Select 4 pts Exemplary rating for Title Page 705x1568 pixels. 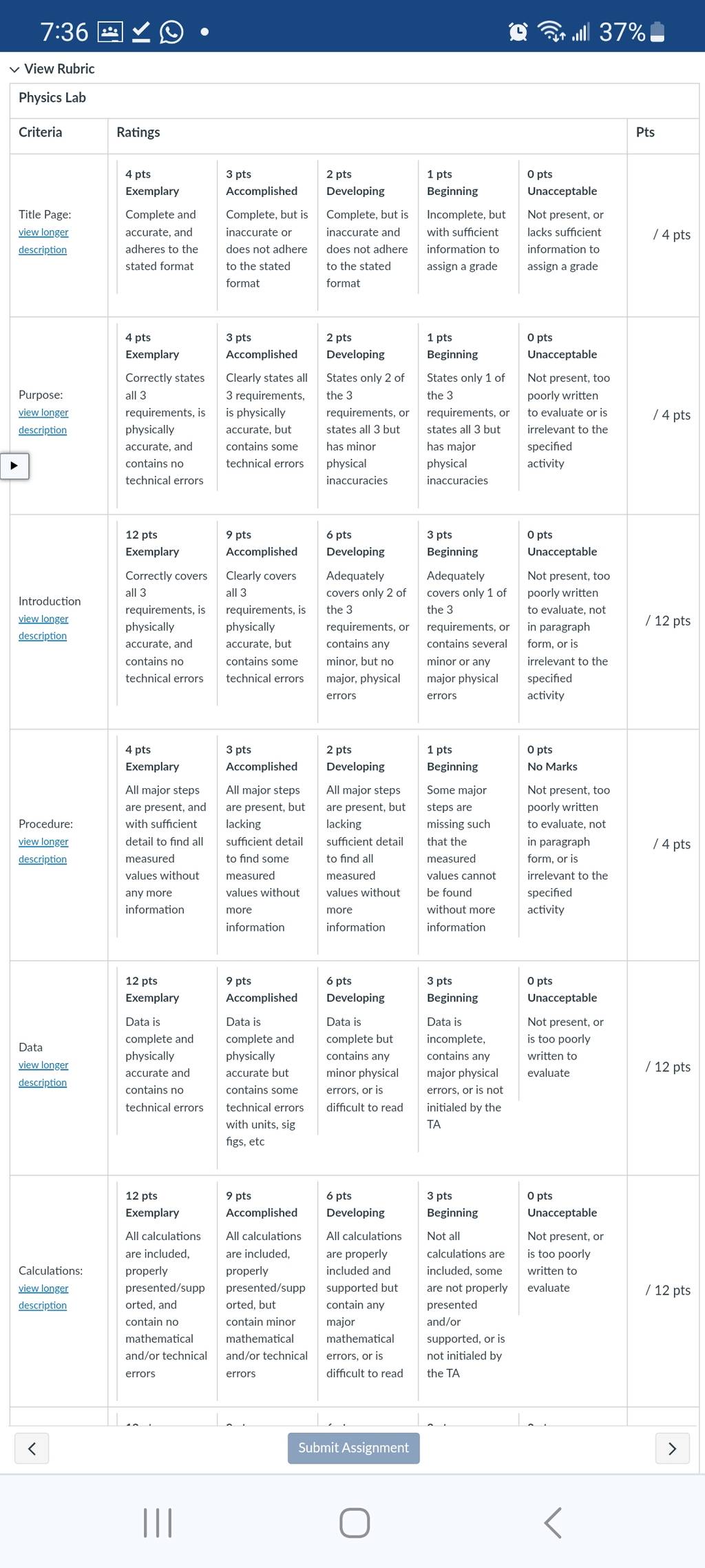click(x=162, y=224)
